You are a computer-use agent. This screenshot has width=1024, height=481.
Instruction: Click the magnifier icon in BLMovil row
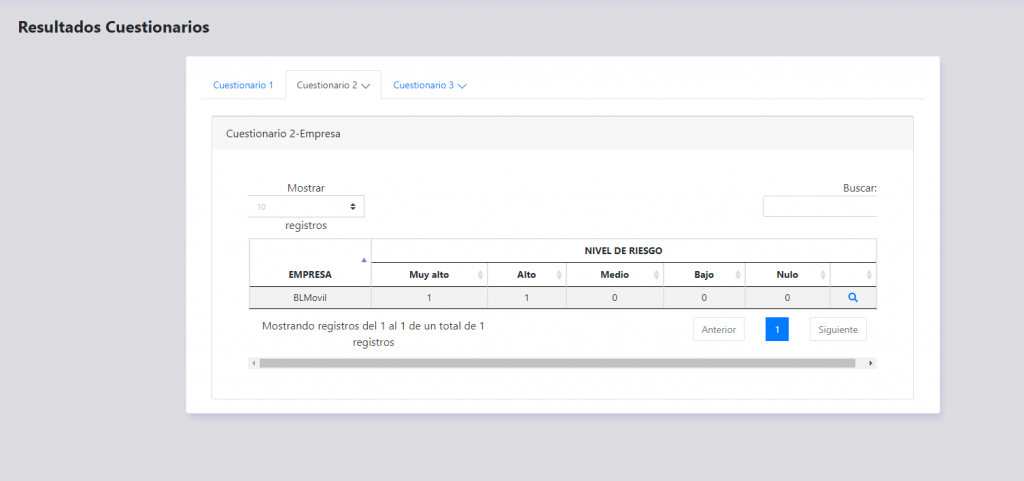pos(853,297)
